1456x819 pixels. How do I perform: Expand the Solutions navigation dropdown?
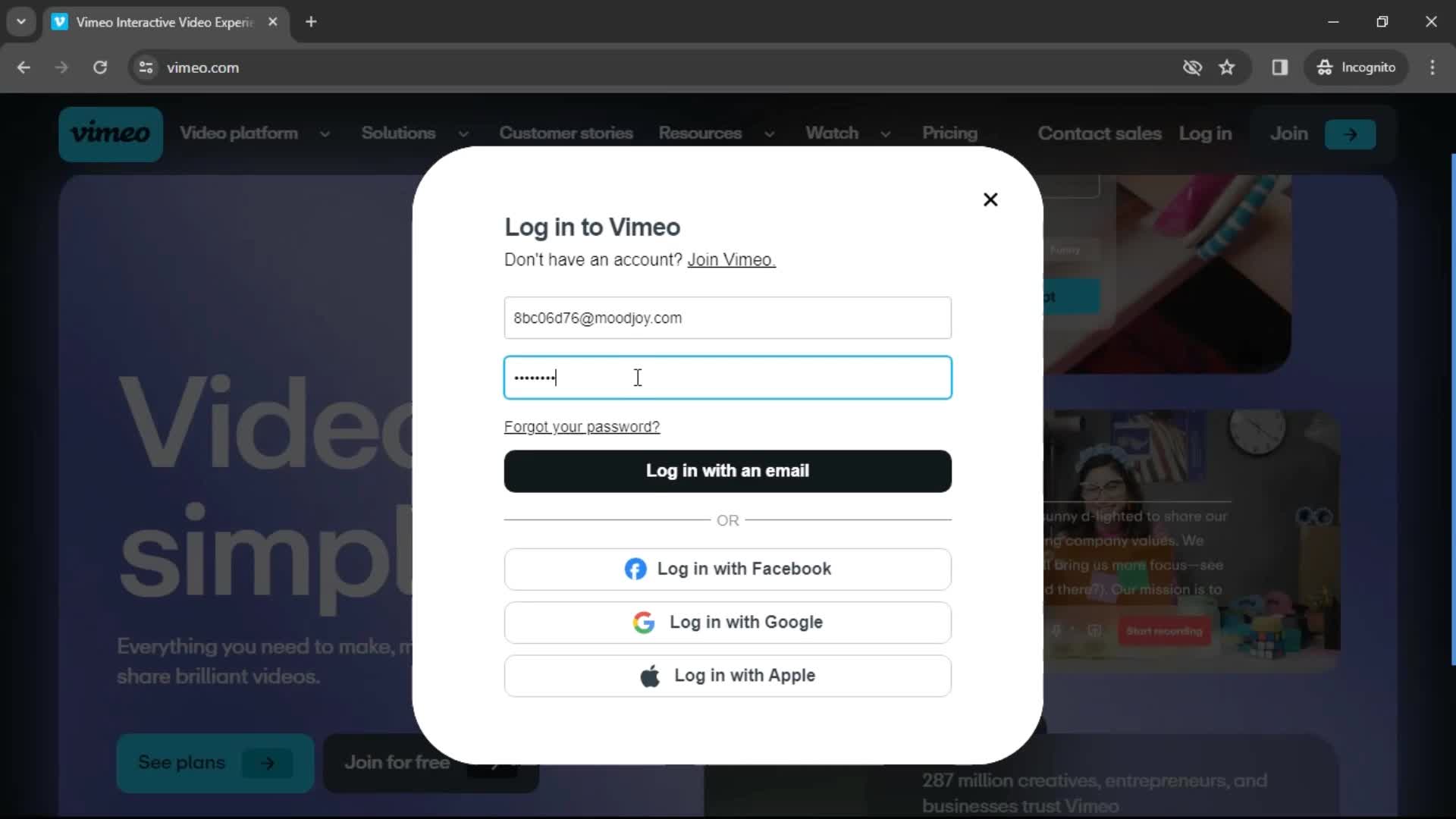click(412, 133)
